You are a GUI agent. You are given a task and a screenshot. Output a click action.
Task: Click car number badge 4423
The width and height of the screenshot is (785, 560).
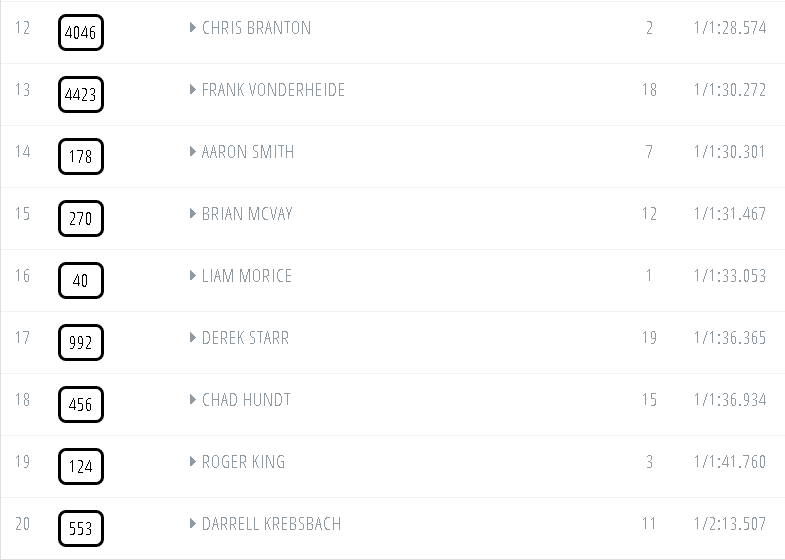coord(80,95)
